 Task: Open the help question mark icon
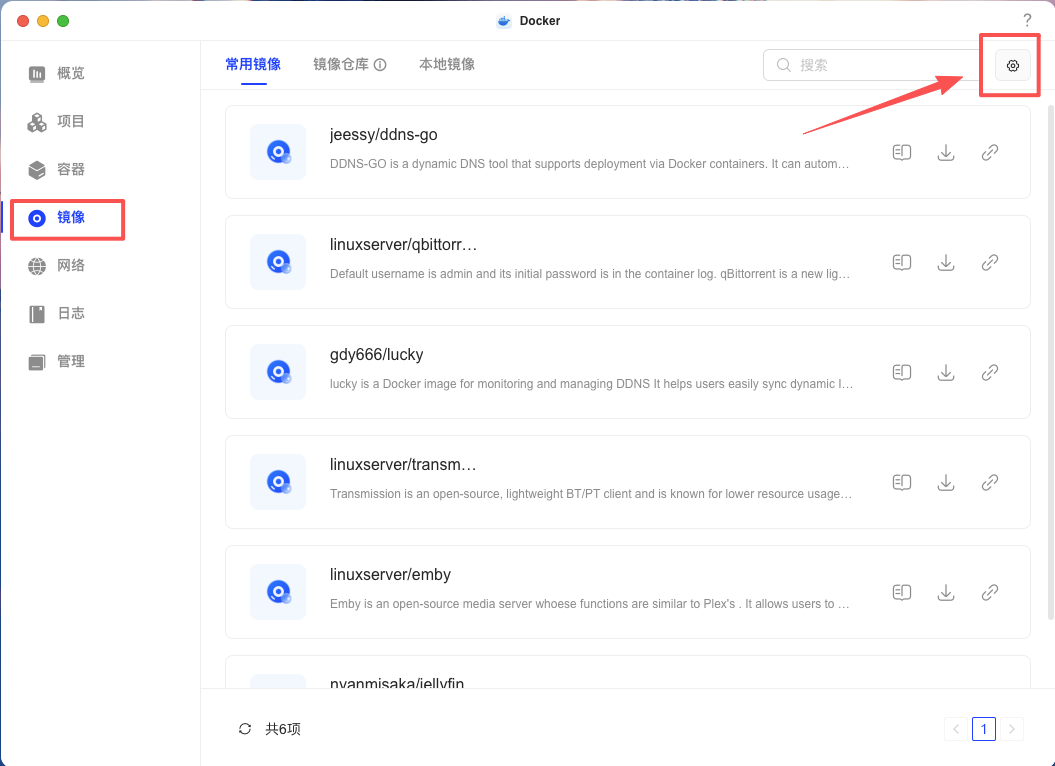pos(1026,21)
